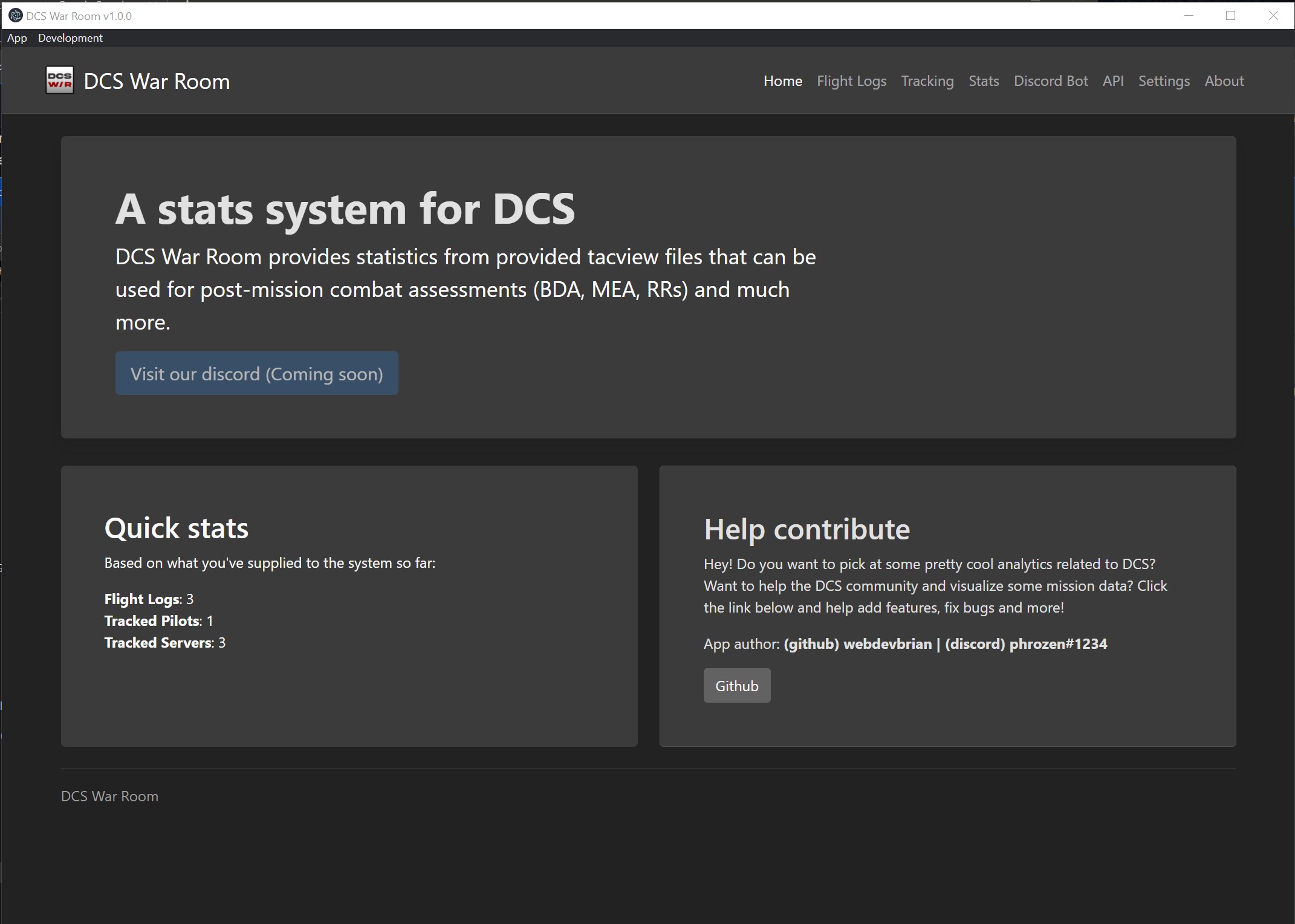
Task: Navigate to Discord Bot
Action: [1051, 81]
